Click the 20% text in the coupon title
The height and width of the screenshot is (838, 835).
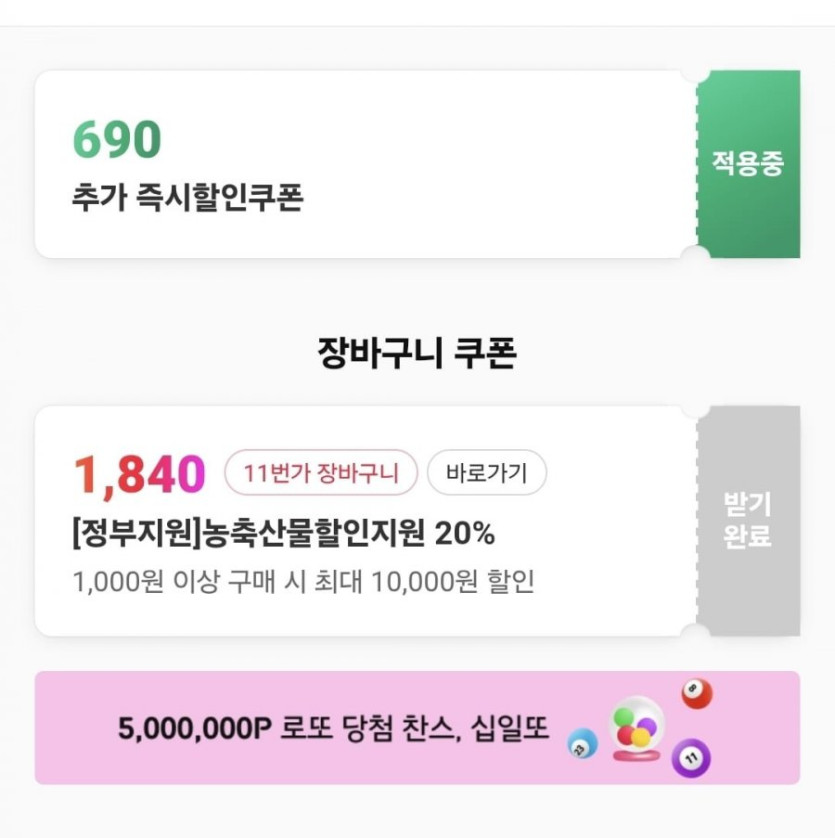click(x=464, y=534)
